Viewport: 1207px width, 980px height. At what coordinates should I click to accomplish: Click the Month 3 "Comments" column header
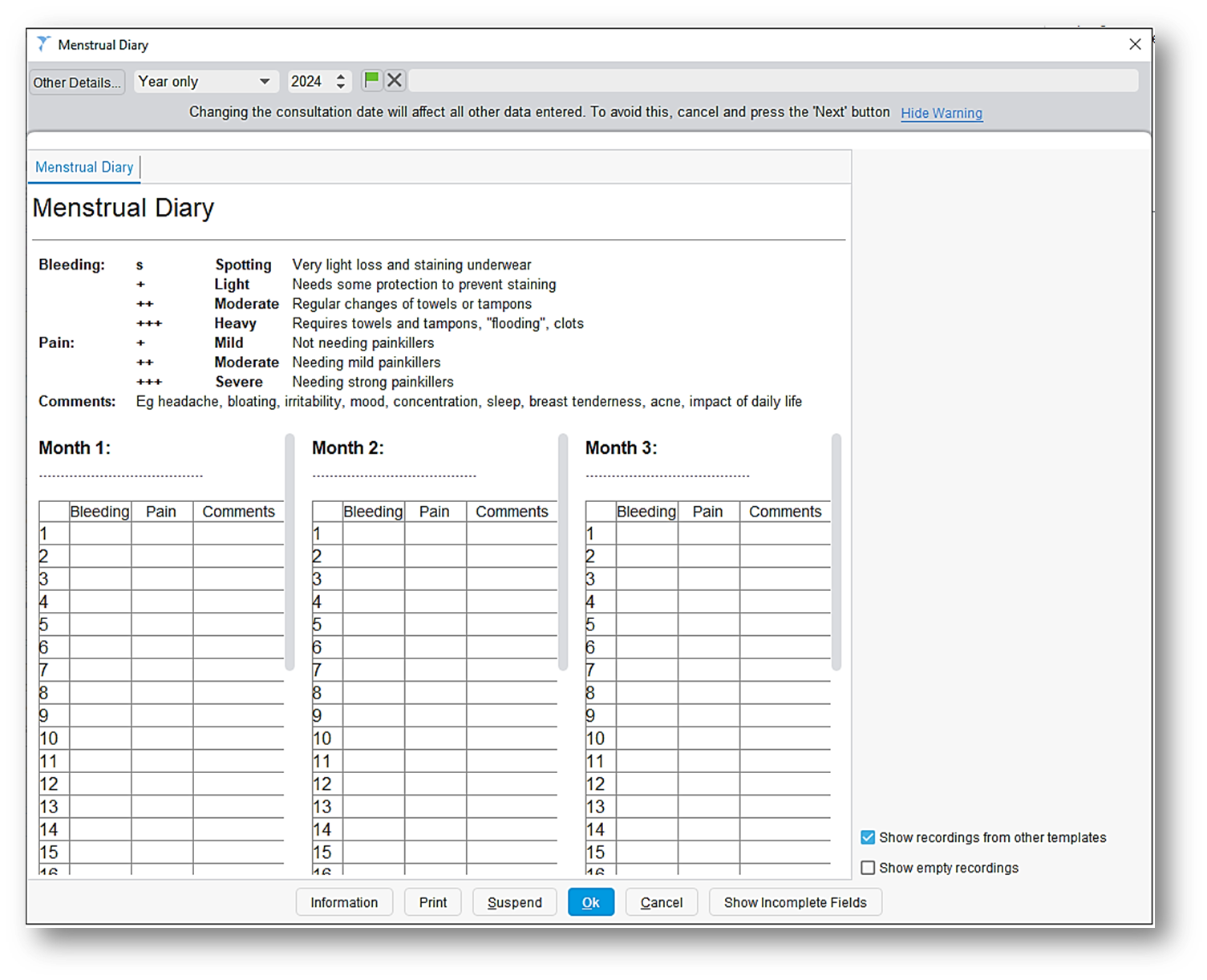pos(785,512)
